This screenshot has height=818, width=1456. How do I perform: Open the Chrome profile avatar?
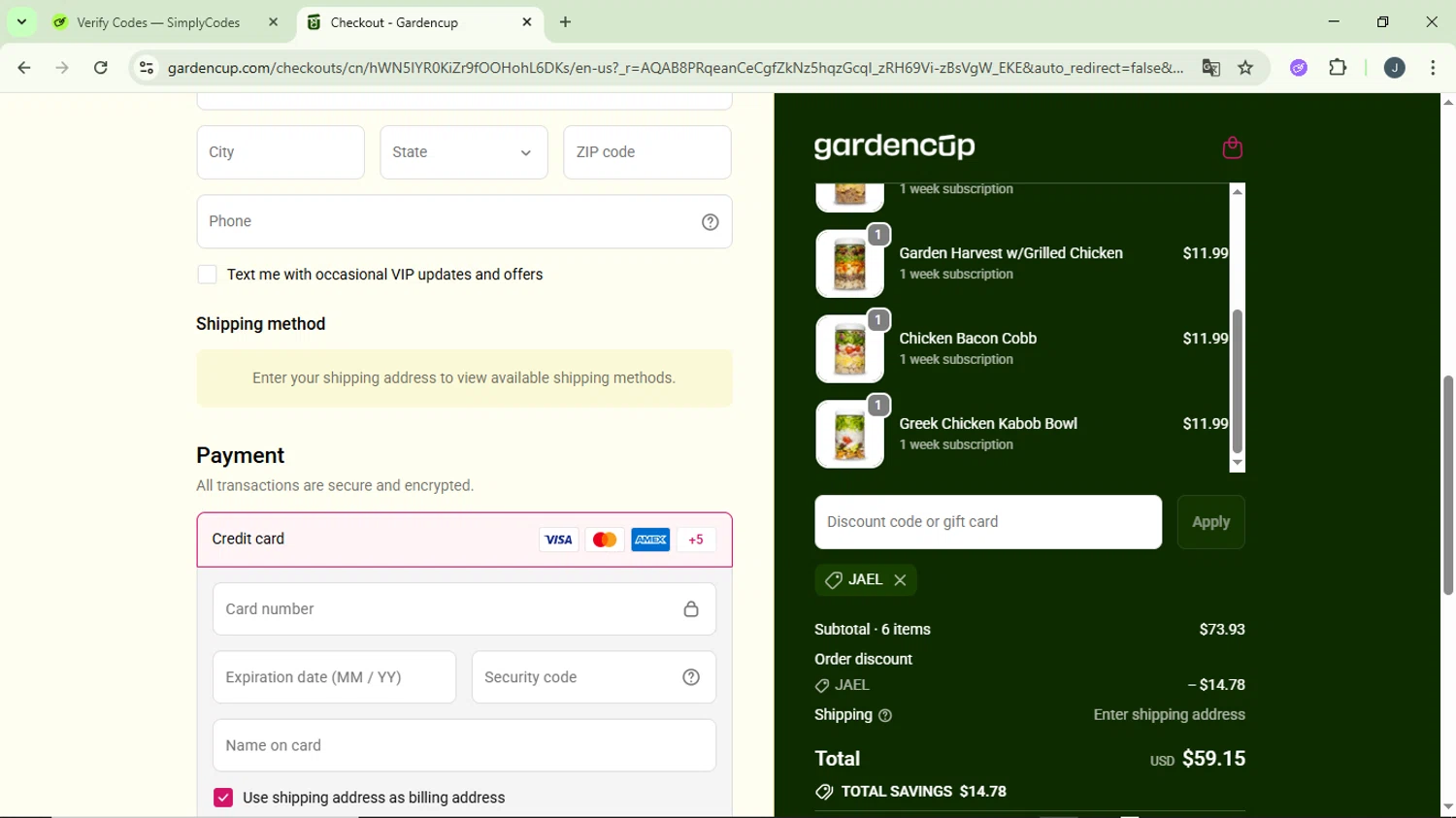click(x=1394, y=68)
